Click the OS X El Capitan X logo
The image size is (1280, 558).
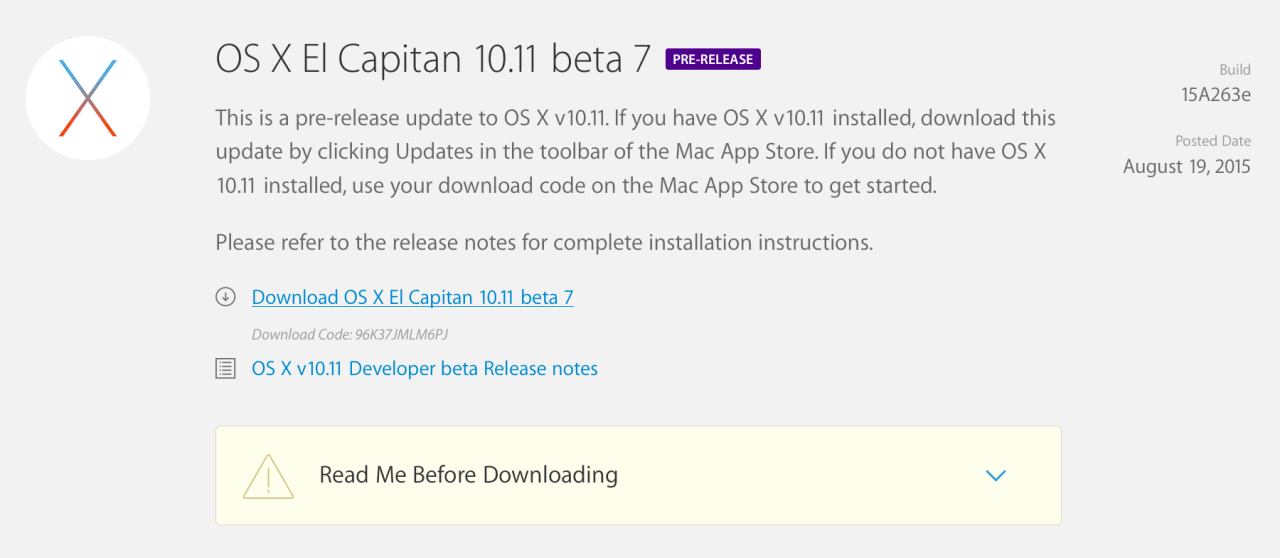(88, 98)
